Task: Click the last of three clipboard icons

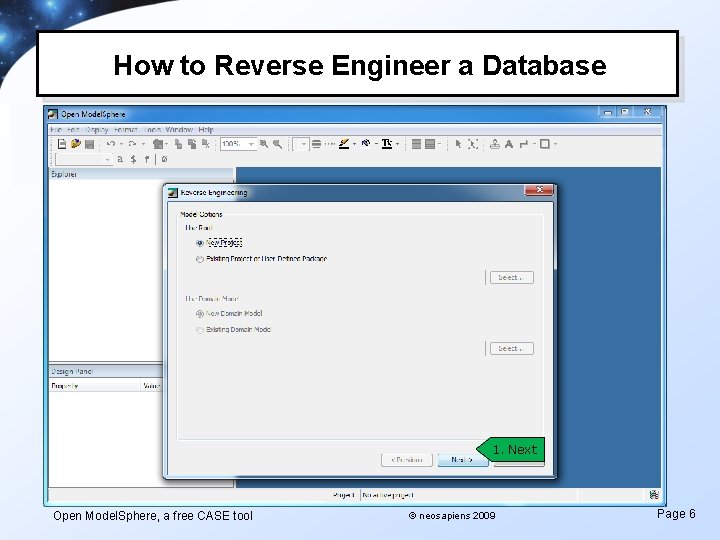Action: click(x=205, y=144)
